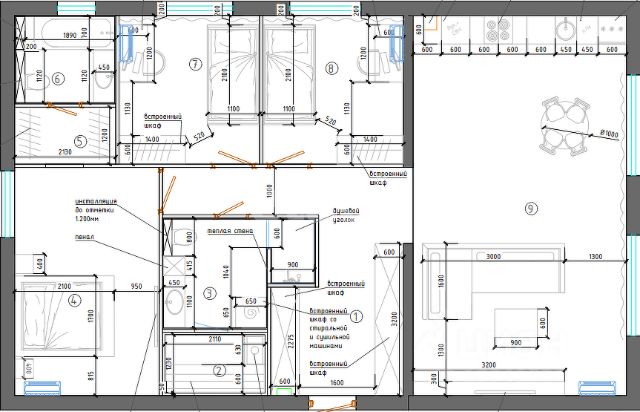Select the bed in room 7
The image size is (640, 412).
click(x=233, y=73)
